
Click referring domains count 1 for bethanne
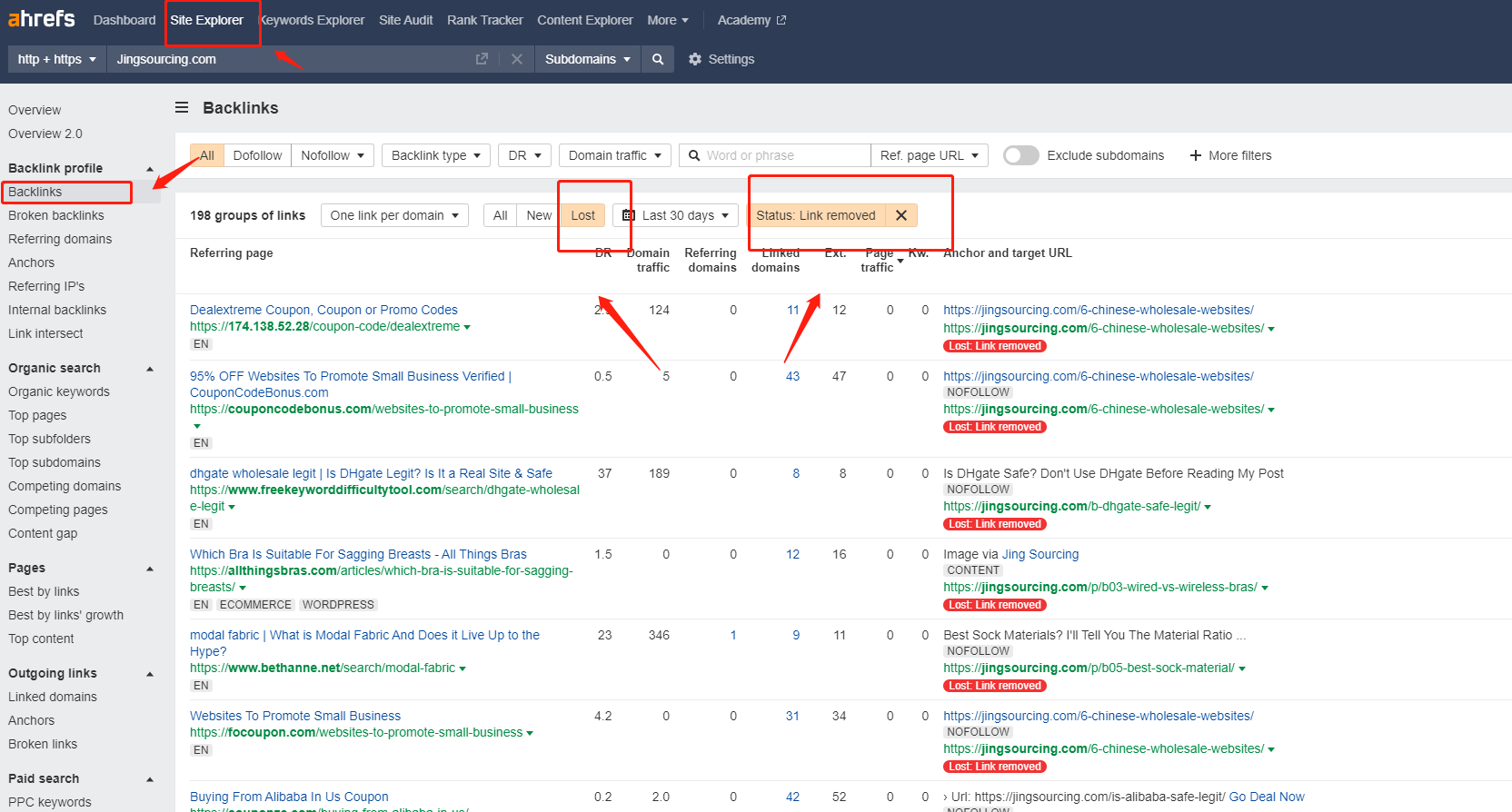tap(733, 635)
